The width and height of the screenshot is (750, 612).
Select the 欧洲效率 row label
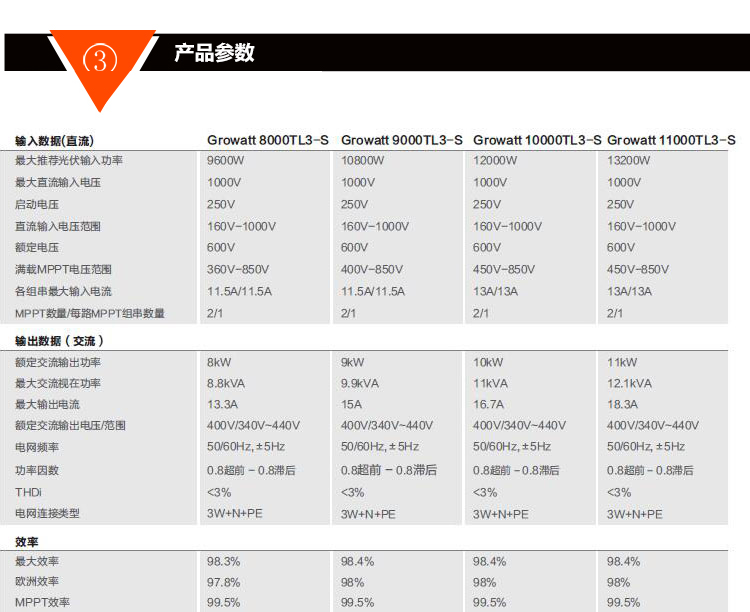click(37, 581)
